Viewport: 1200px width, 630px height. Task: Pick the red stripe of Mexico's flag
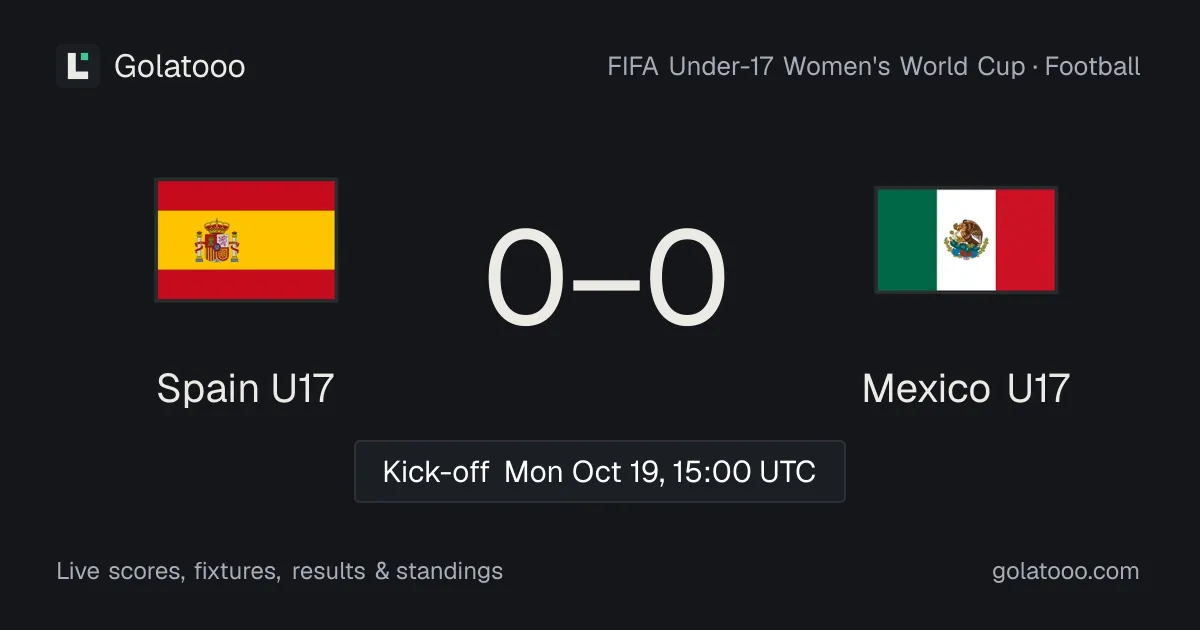tap(1025, 240)
